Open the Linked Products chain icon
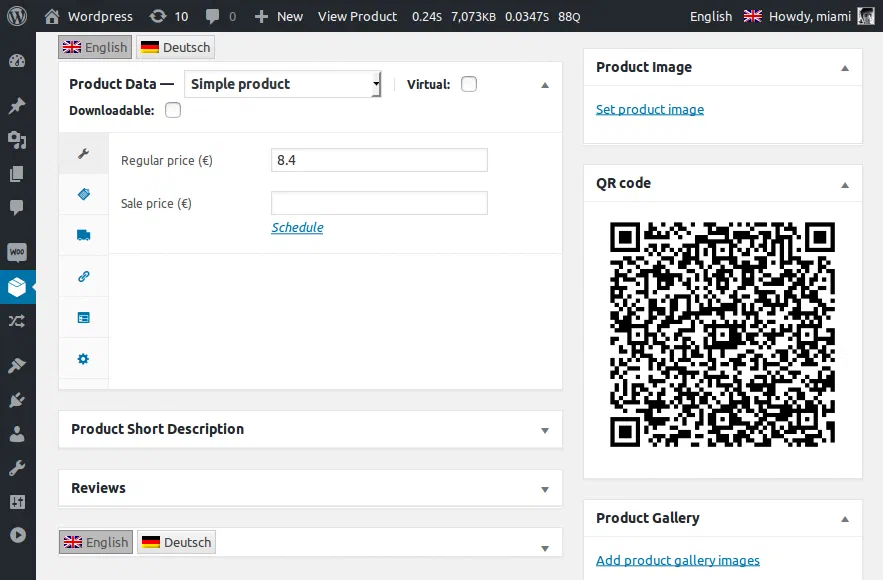This screenshot has width=883, height=580. (83, 276)
